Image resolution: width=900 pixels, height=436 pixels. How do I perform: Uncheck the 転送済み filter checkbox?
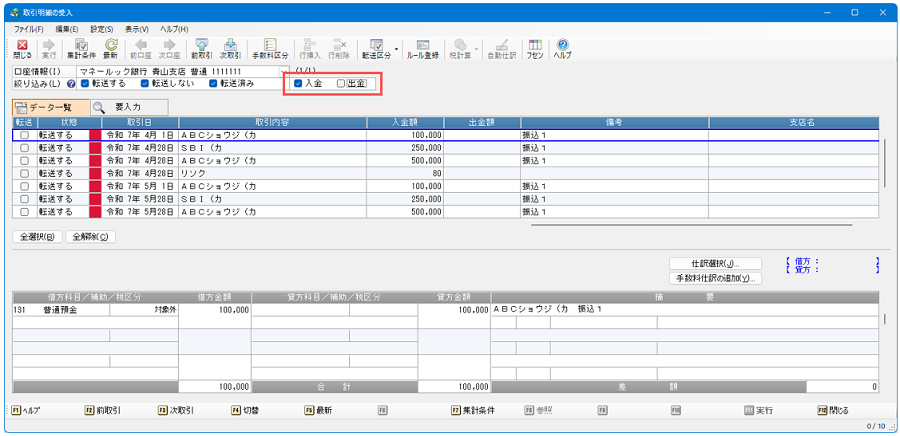212,84
